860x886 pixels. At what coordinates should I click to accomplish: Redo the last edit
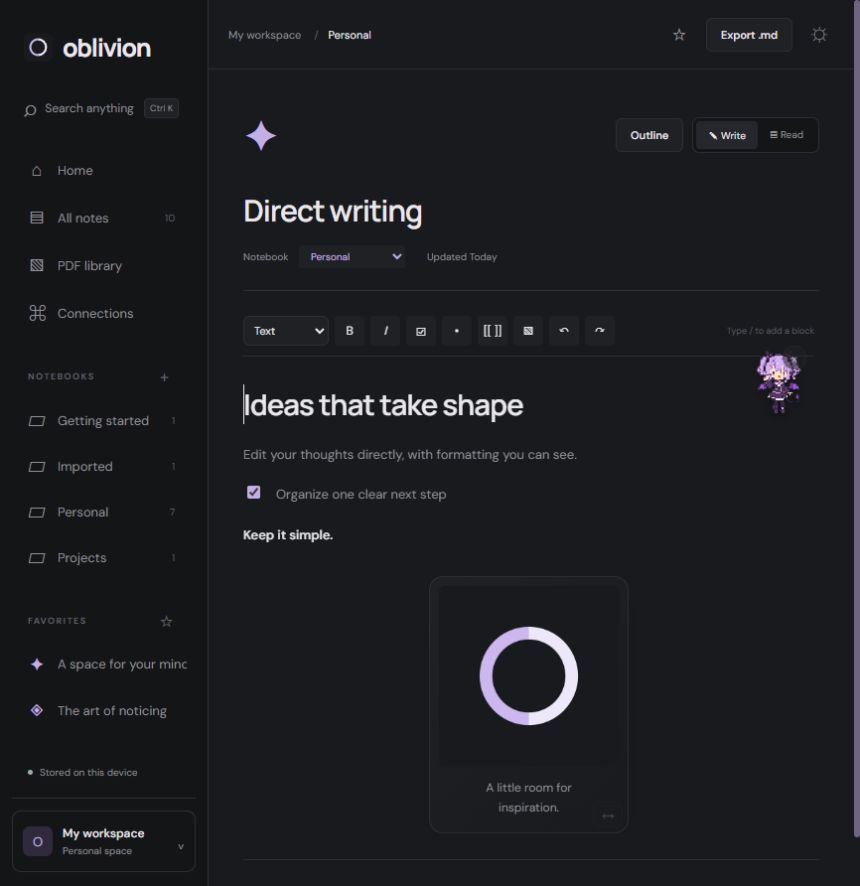(x=600, y=331)
